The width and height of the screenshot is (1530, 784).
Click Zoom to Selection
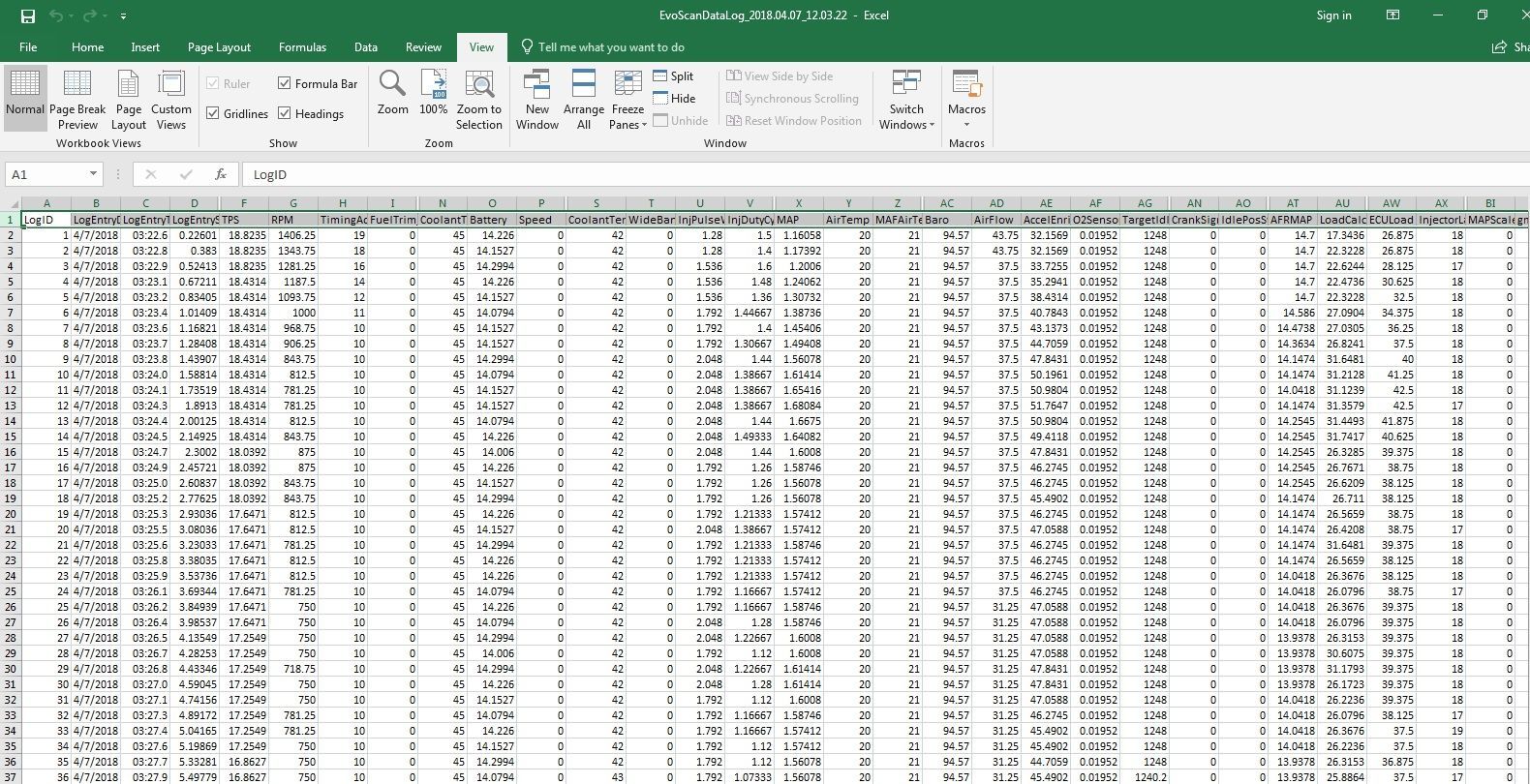coord(479,100)
